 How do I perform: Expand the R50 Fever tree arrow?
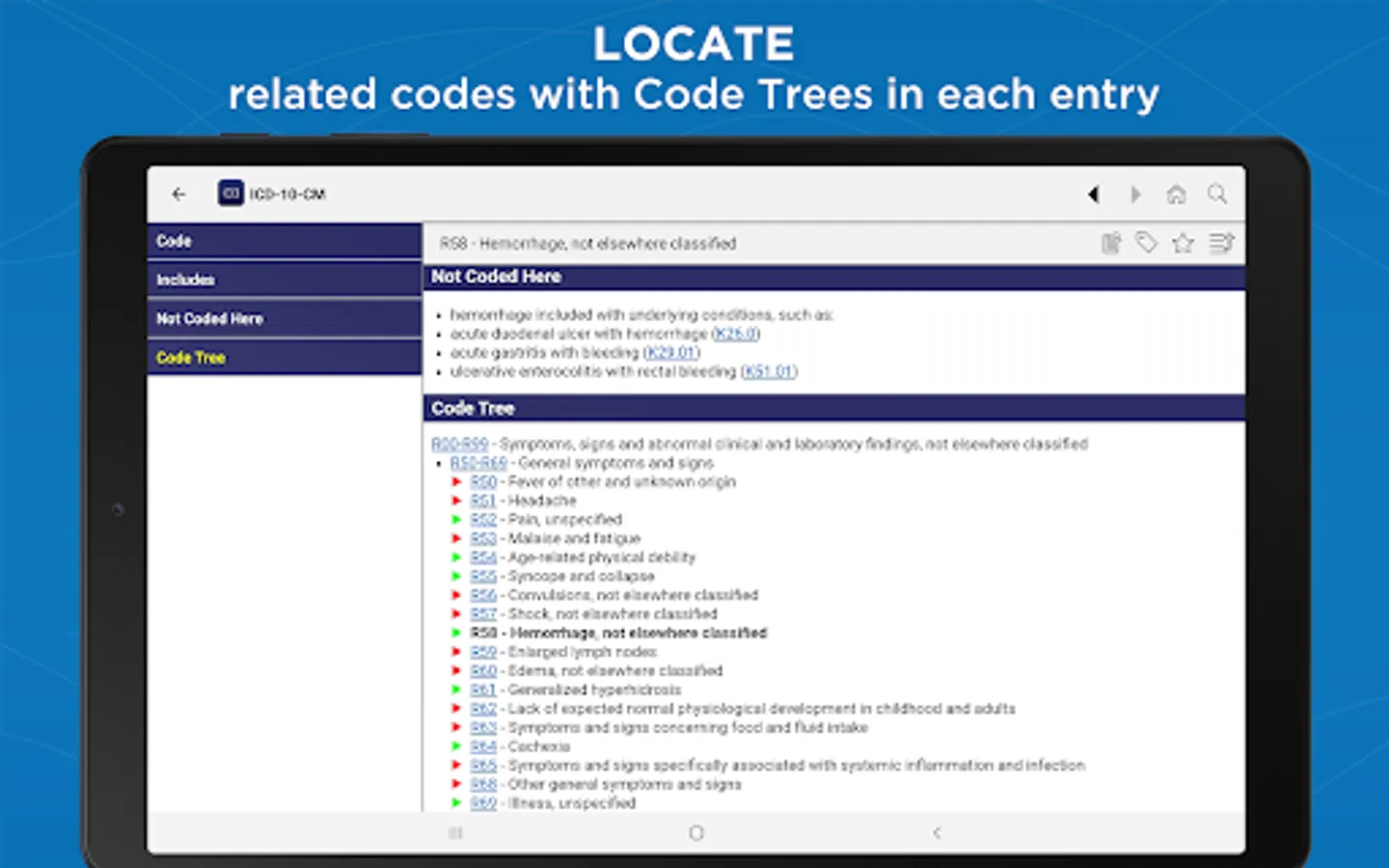[x=456, y=481]
